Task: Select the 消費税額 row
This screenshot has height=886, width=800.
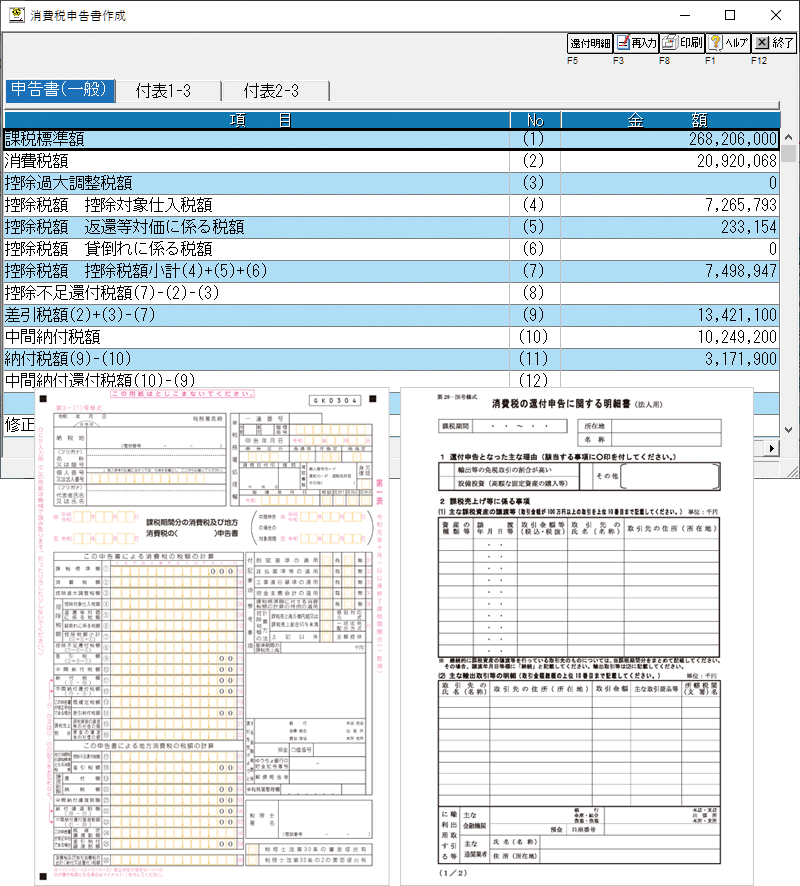Action: pos(255,161)
